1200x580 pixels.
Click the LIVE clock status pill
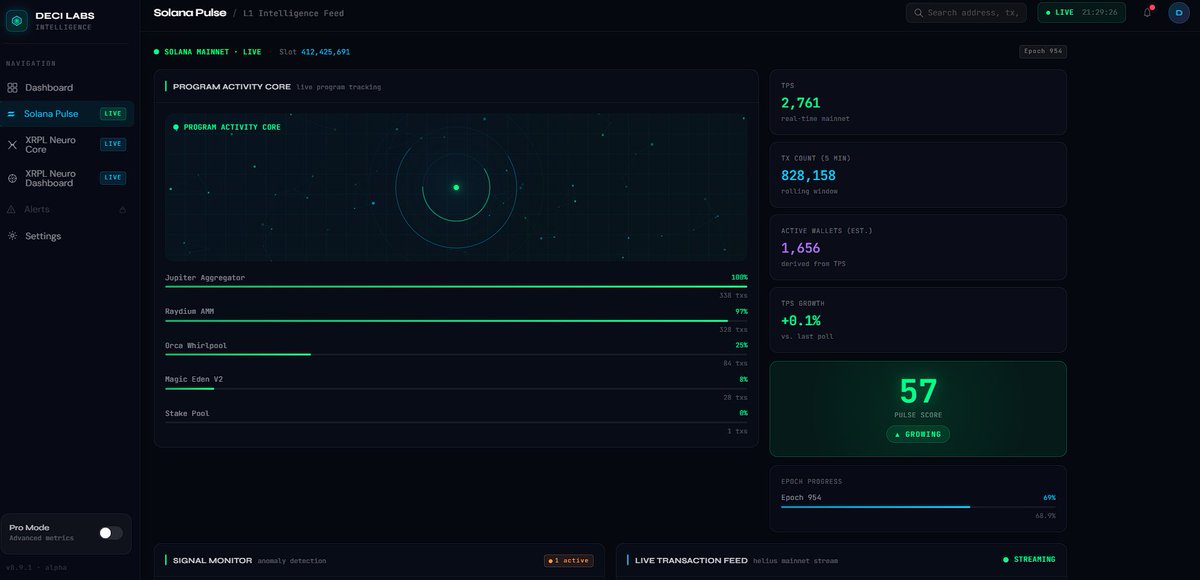coord(1082,12)
